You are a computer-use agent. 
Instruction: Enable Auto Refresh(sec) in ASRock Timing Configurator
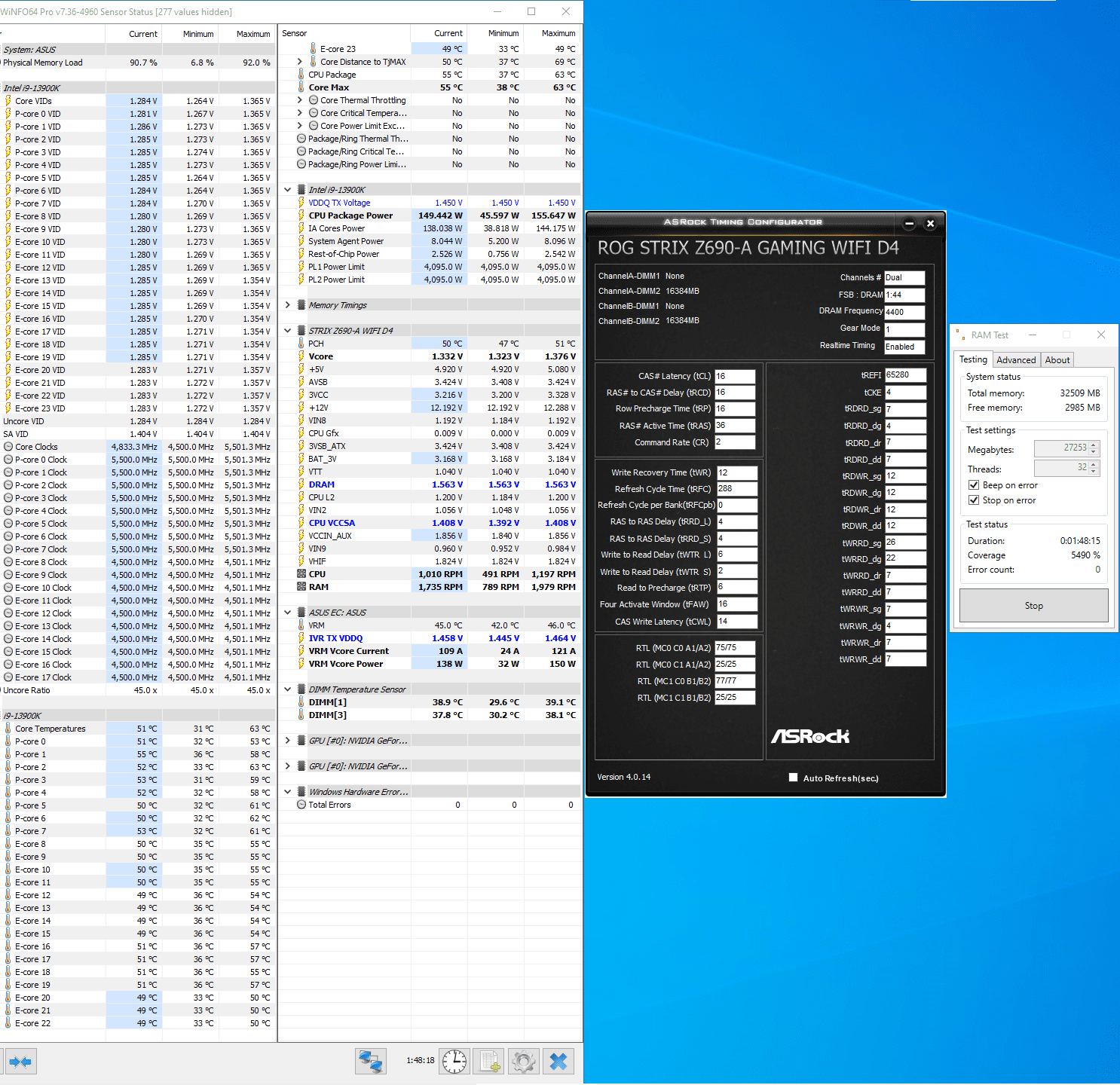pos(793,778)
